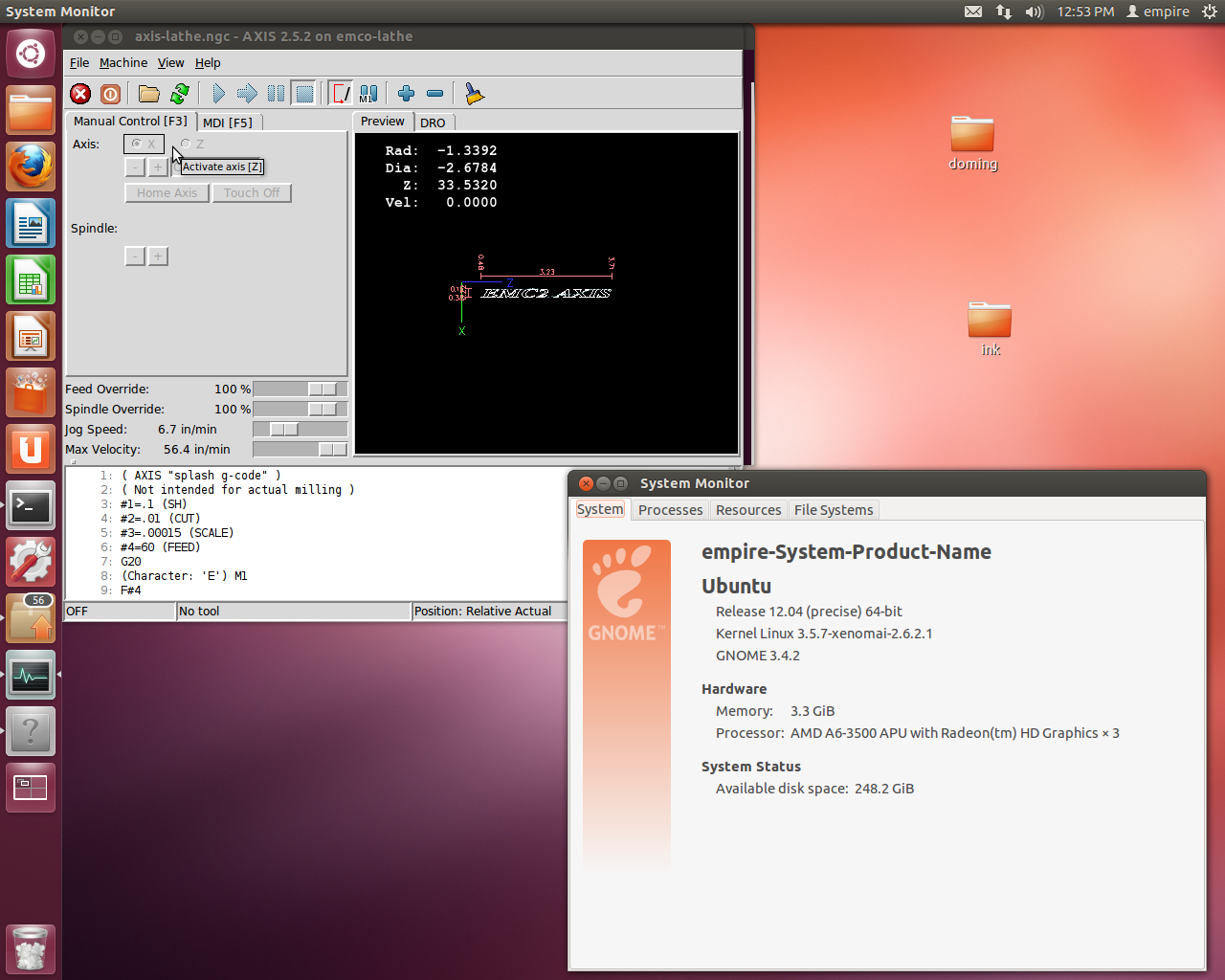Open the sound volume indicator in top panel
1225x980 pixels.
1034,11
